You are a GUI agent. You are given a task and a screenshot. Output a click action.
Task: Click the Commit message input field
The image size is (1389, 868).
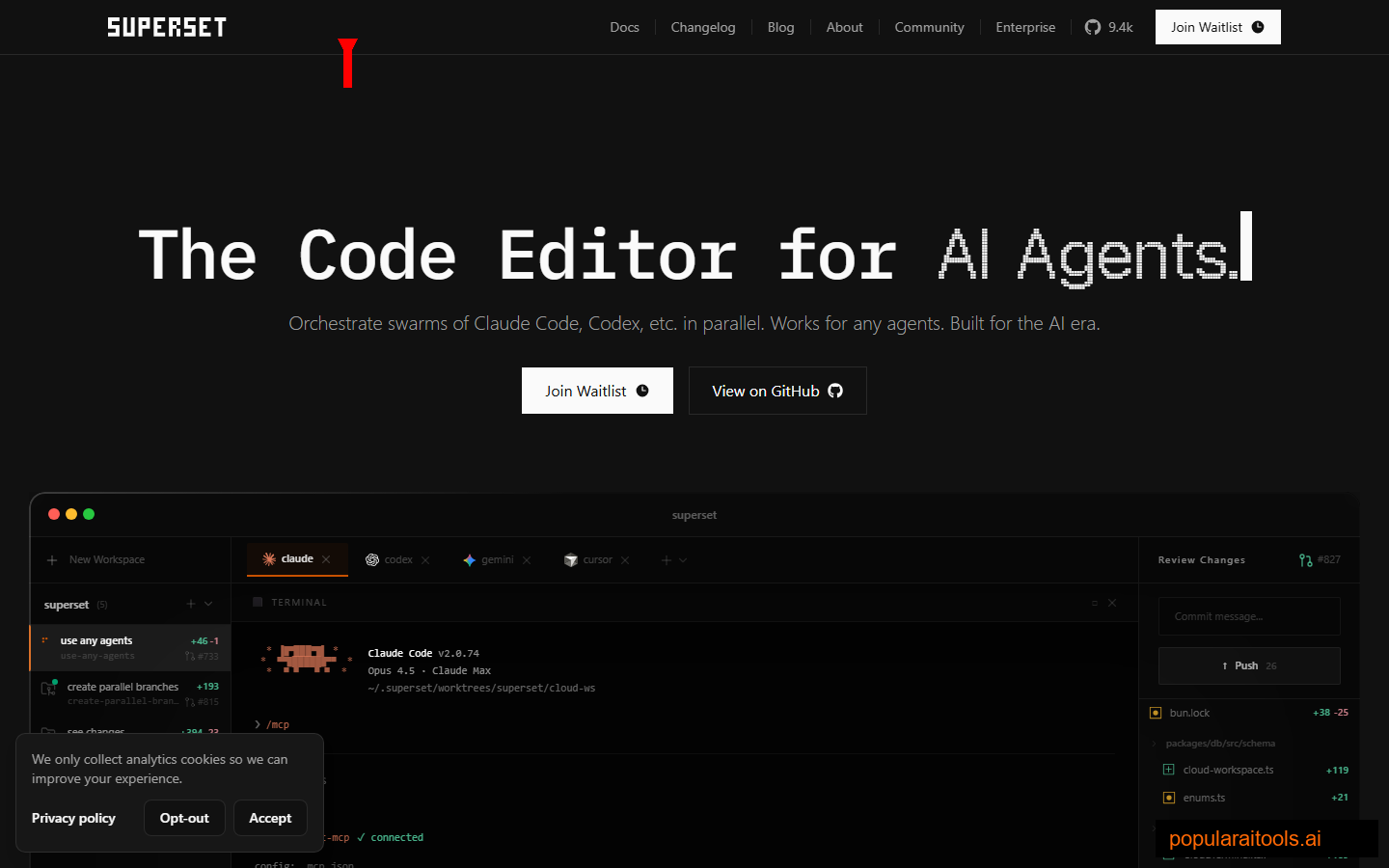(x=1249, y=616)
